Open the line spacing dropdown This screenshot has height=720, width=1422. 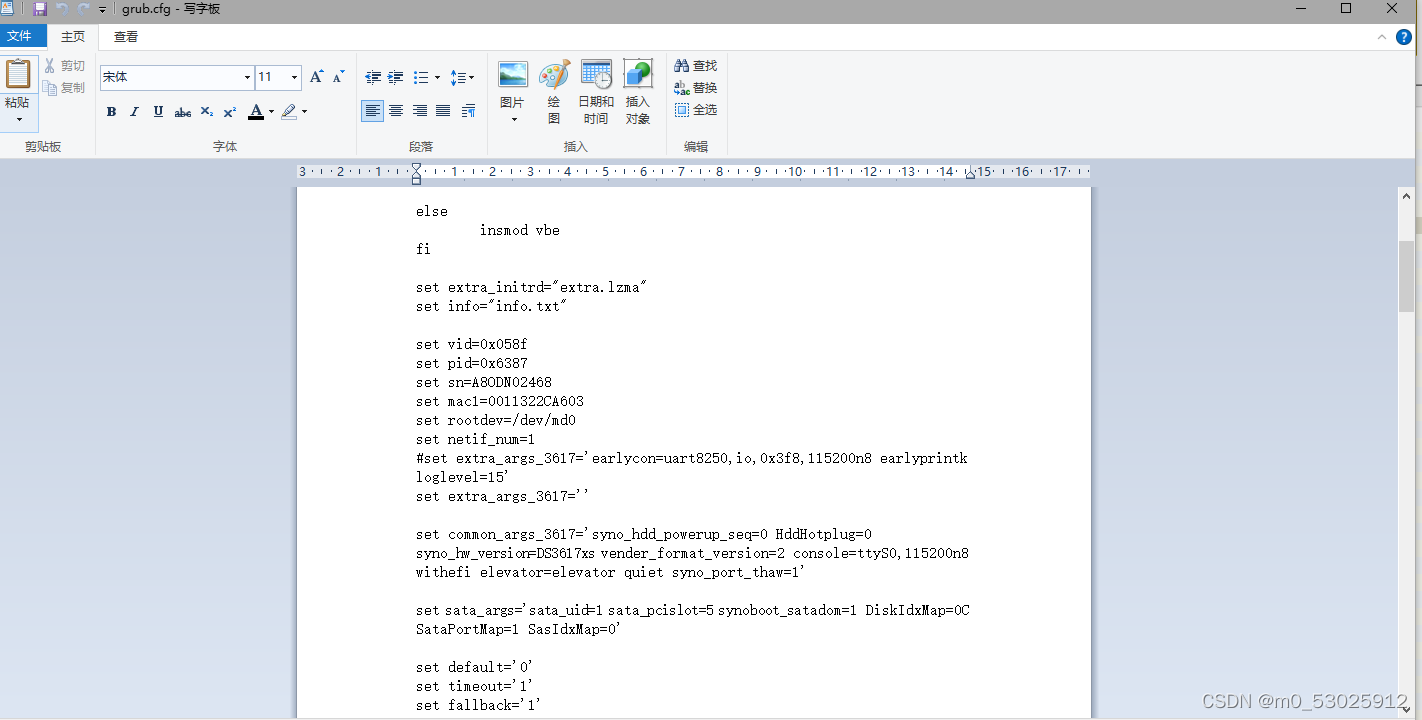[462, 77]
